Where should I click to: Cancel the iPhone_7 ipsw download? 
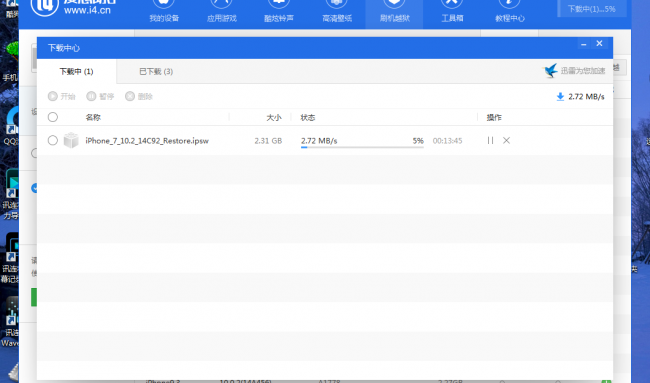click(506, 141)
